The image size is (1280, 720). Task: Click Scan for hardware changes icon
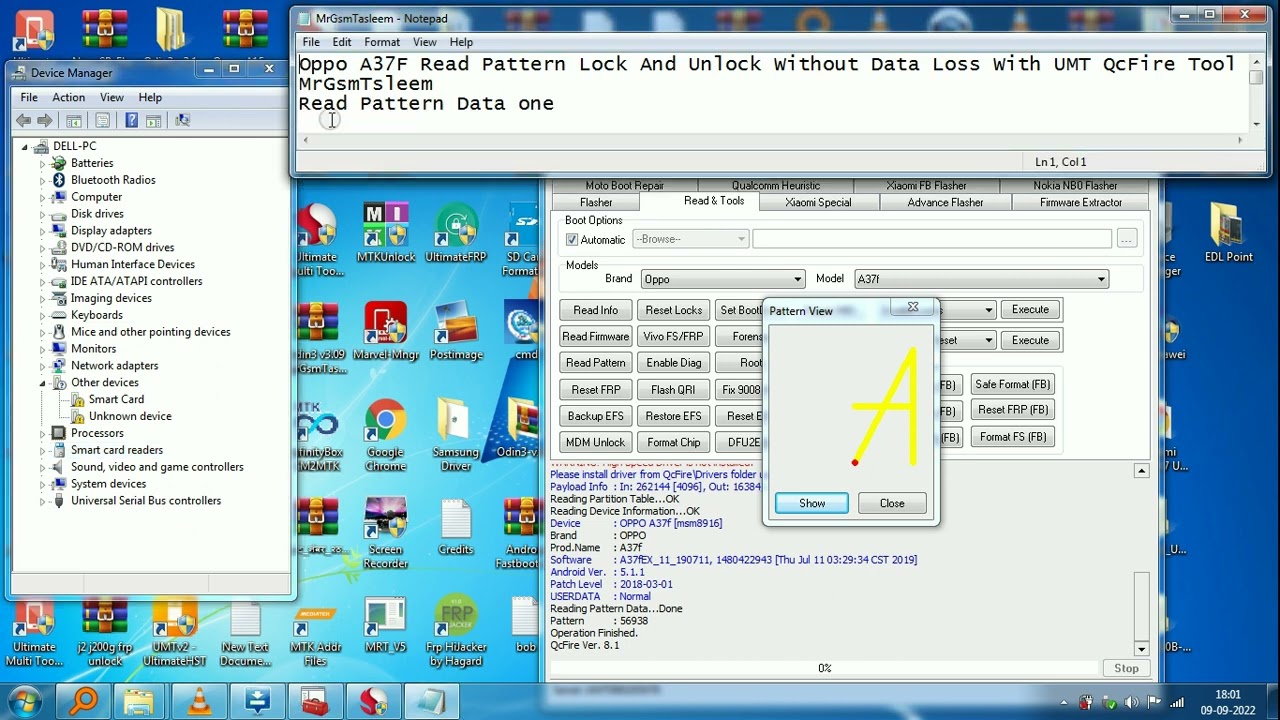point(182,120)
